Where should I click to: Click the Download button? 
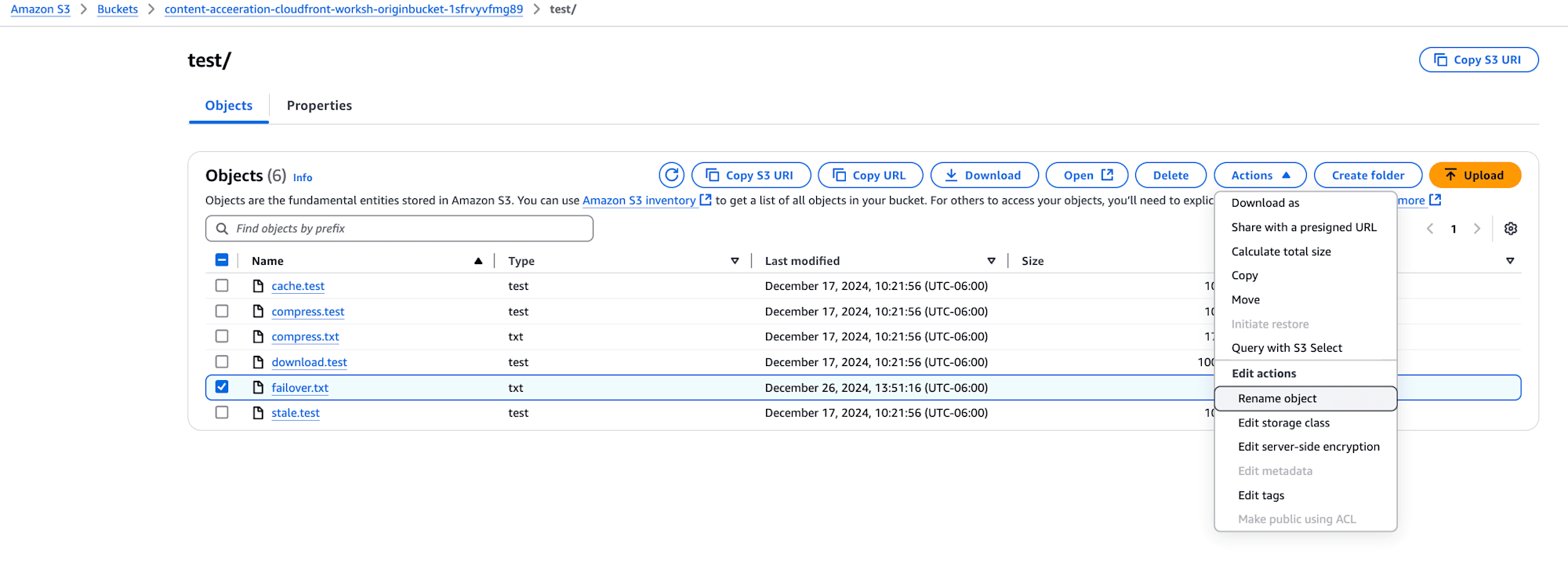[984, 176]
